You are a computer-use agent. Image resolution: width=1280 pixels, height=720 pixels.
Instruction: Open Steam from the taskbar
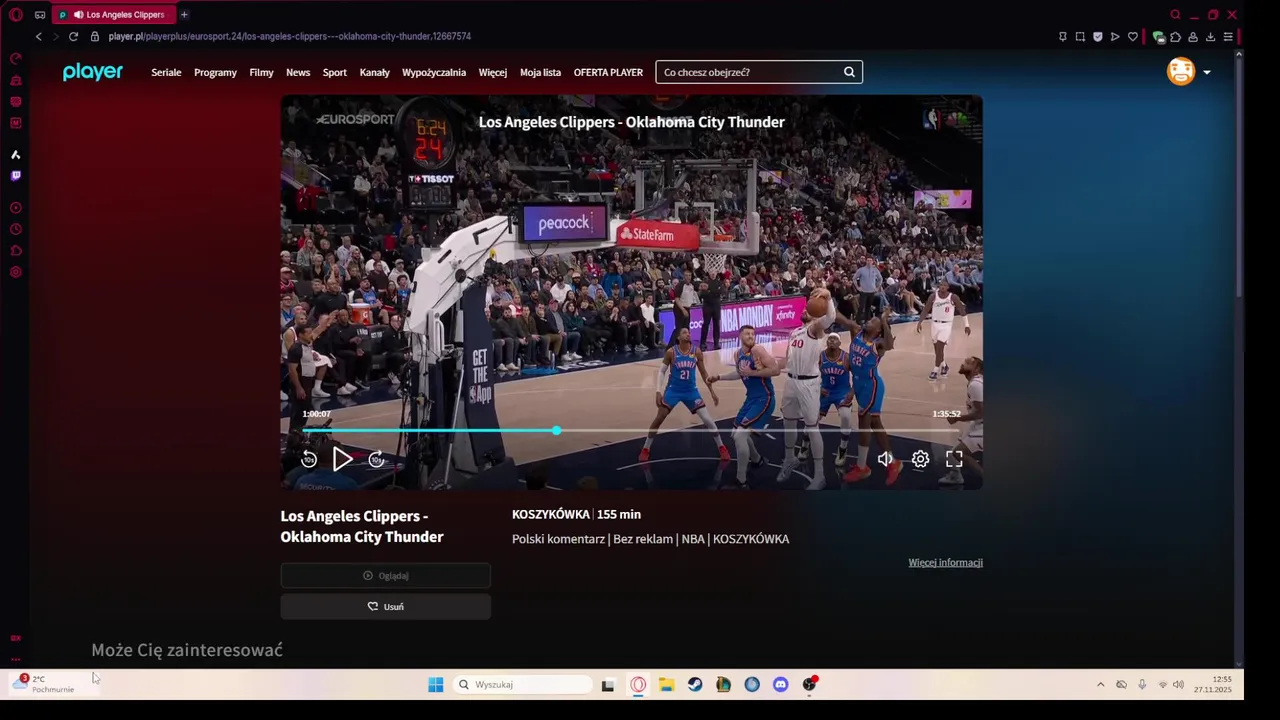point(695,685)
